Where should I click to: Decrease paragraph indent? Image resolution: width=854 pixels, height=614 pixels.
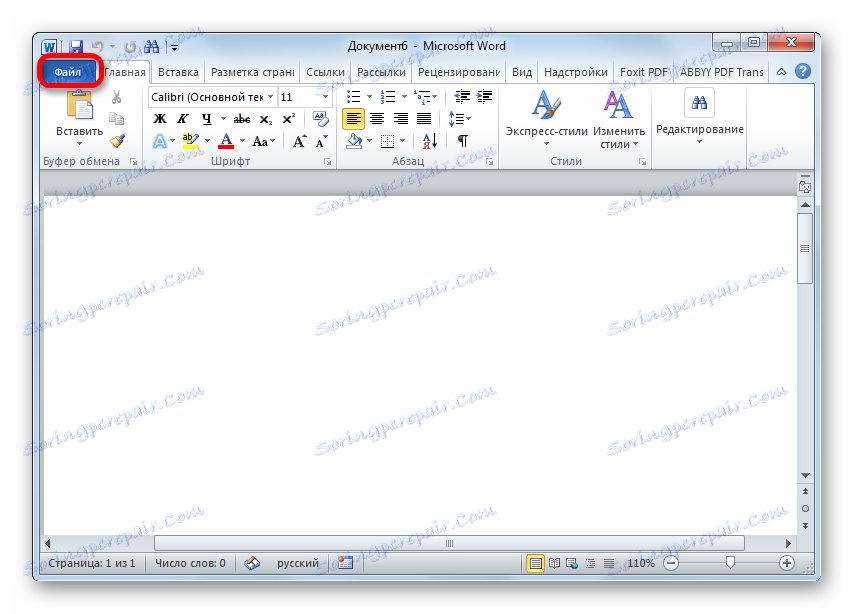[462, 97]
